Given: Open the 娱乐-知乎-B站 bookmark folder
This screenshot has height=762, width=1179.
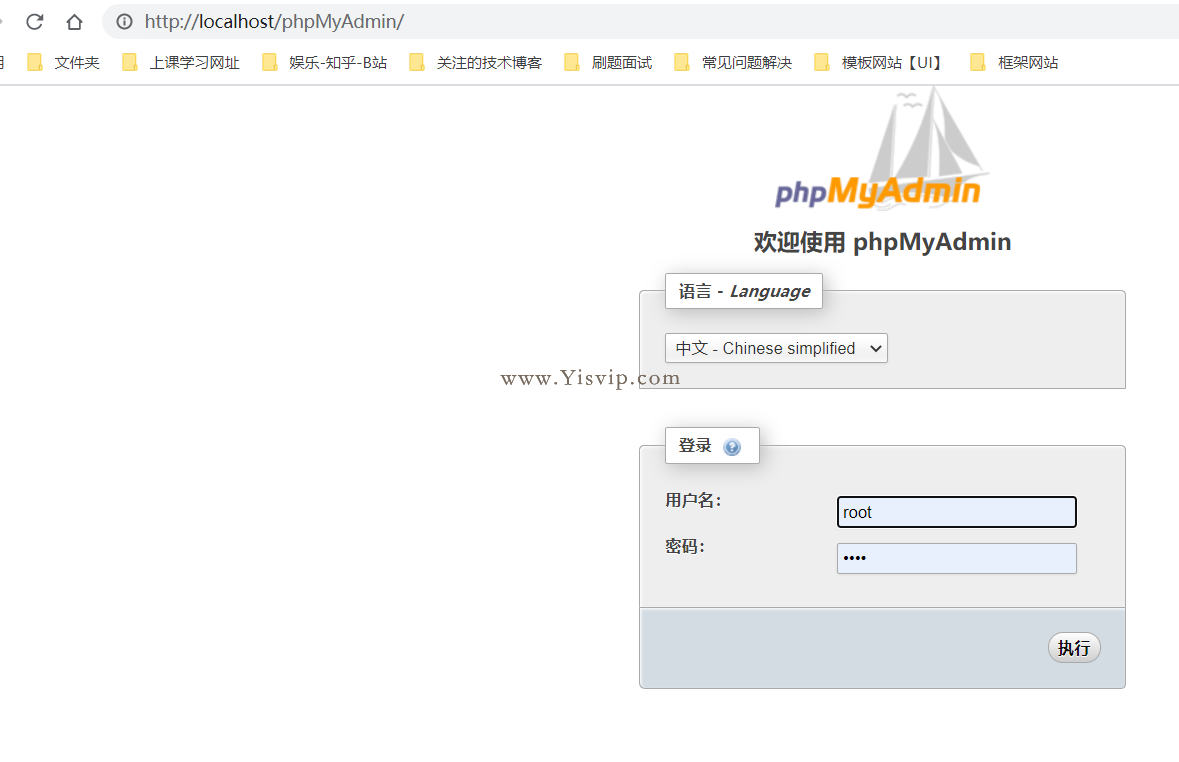Looking at the screenshot, I should tap(324, 62).
